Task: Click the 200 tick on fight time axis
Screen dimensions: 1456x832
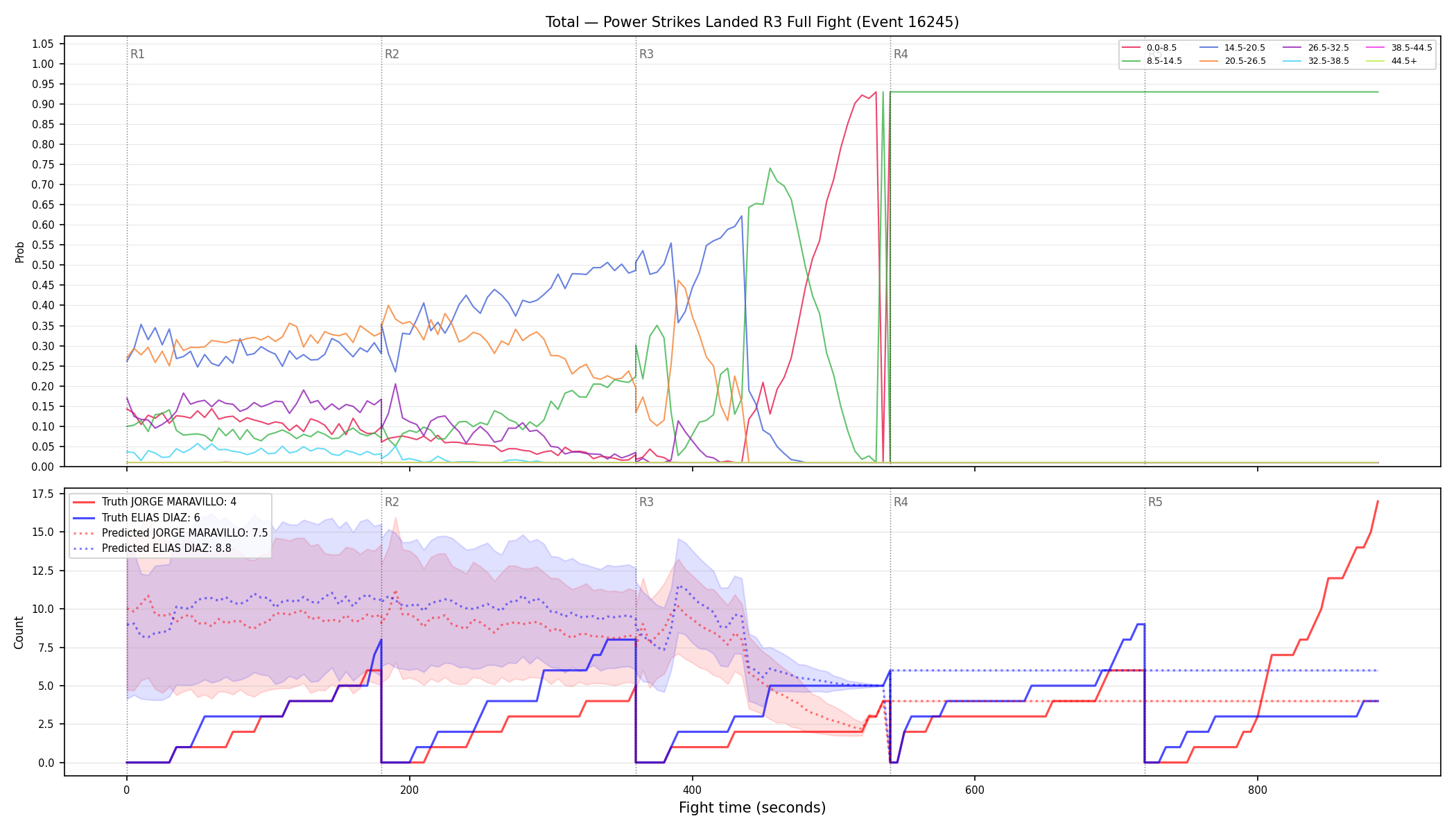Action: click(x=410, y=790)
